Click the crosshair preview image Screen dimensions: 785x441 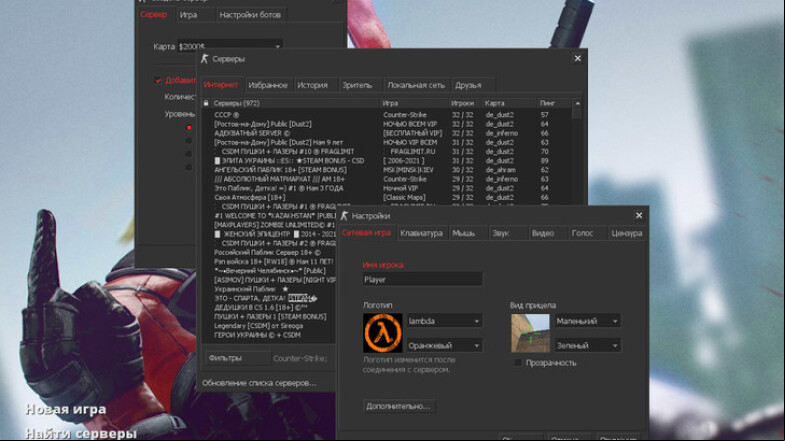pos(530,333)
